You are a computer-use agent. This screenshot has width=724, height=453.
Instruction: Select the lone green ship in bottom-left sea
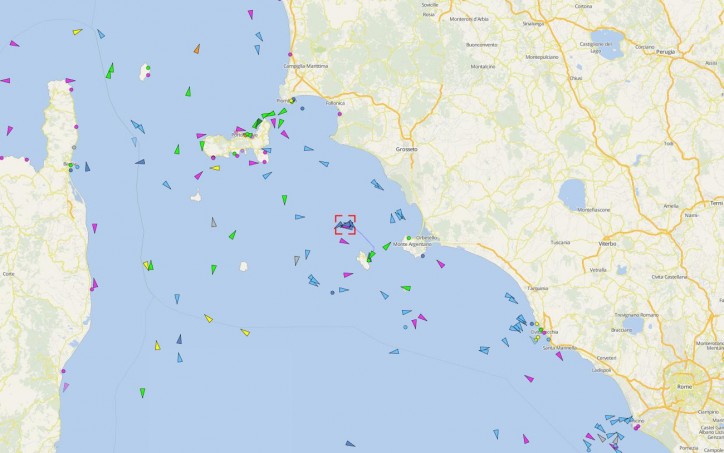point(143,393)
